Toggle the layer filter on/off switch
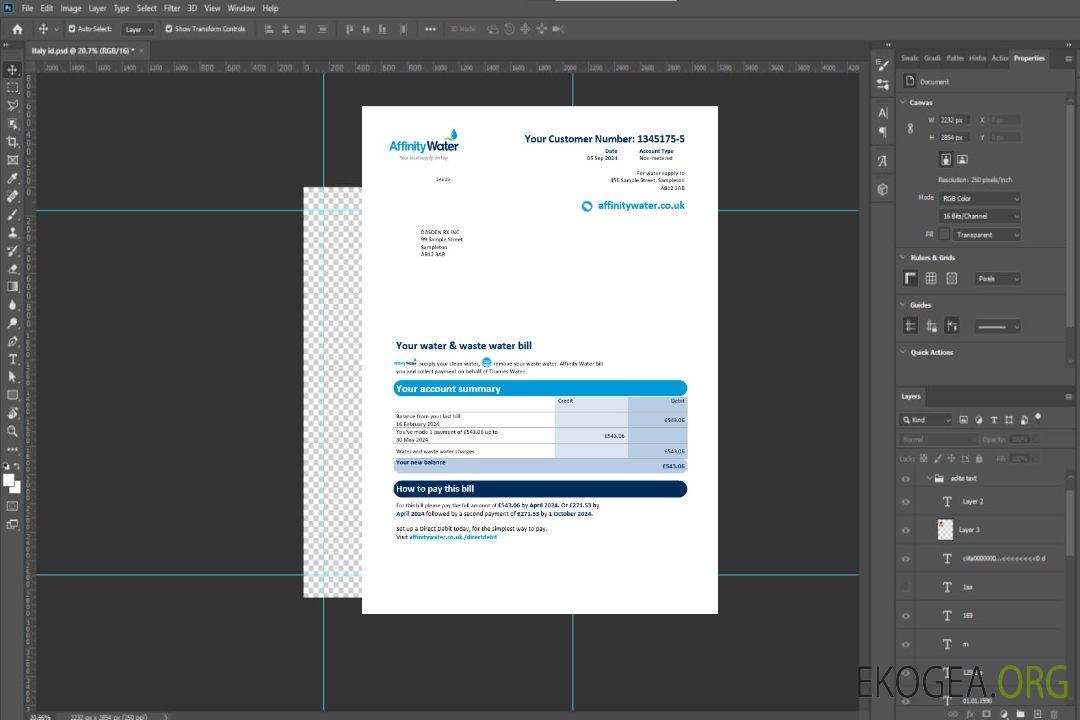 1038,418
